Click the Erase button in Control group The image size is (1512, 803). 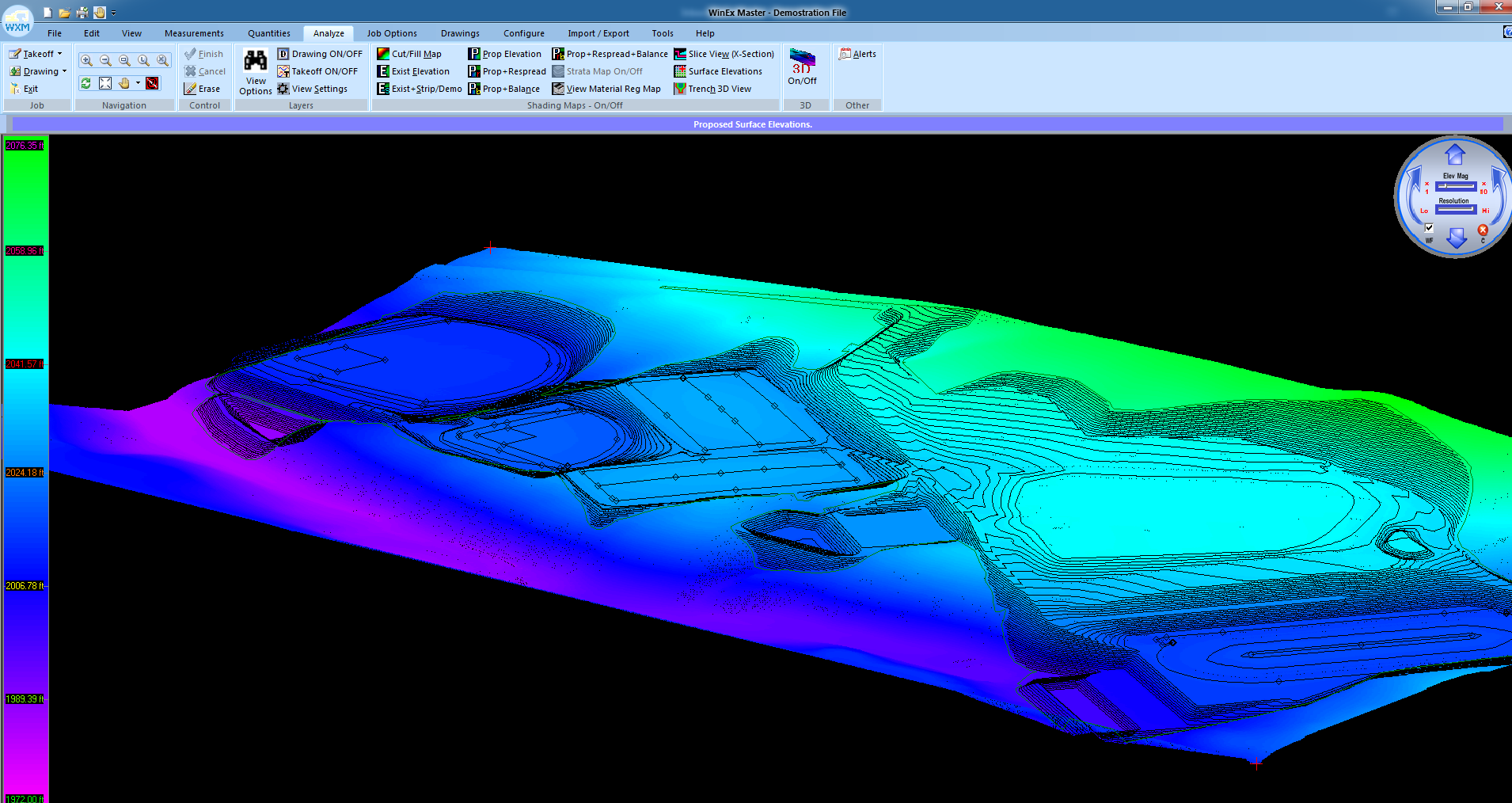pos(204,89)
